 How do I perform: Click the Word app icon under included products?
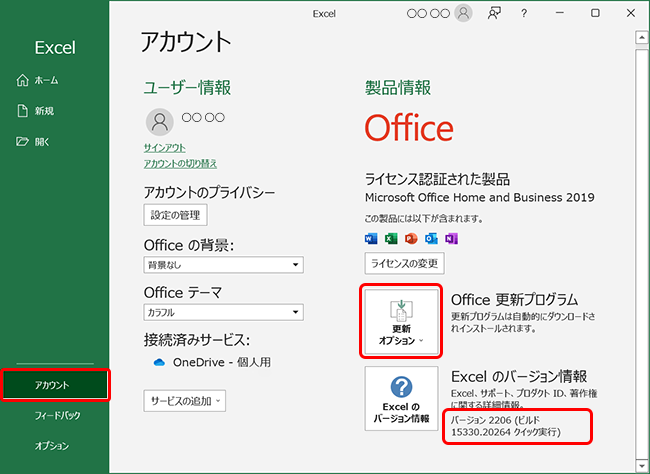tap(371, 239)
